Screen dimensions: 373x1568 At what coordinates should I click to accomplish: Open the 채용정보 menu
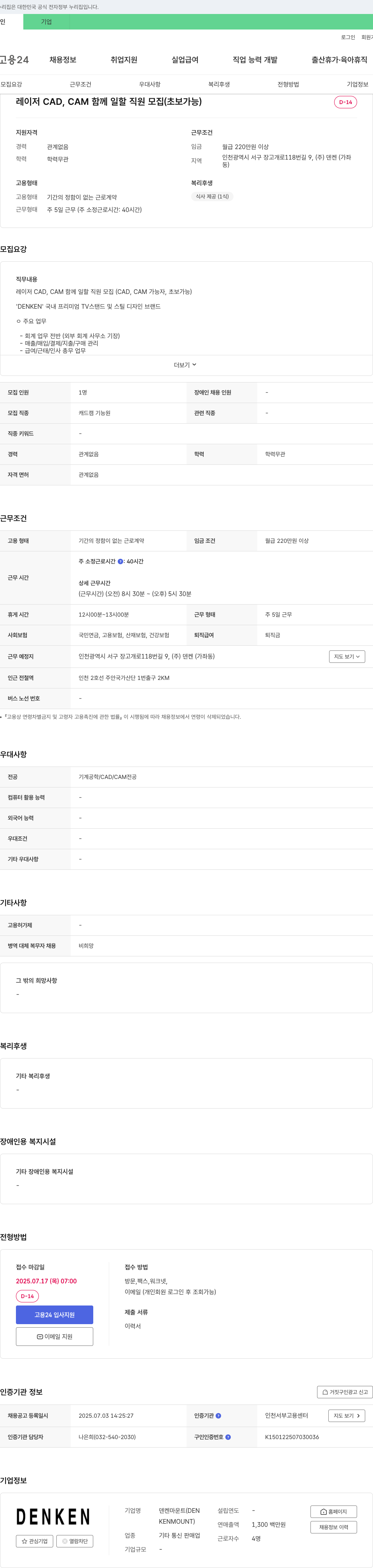[63, 60]
